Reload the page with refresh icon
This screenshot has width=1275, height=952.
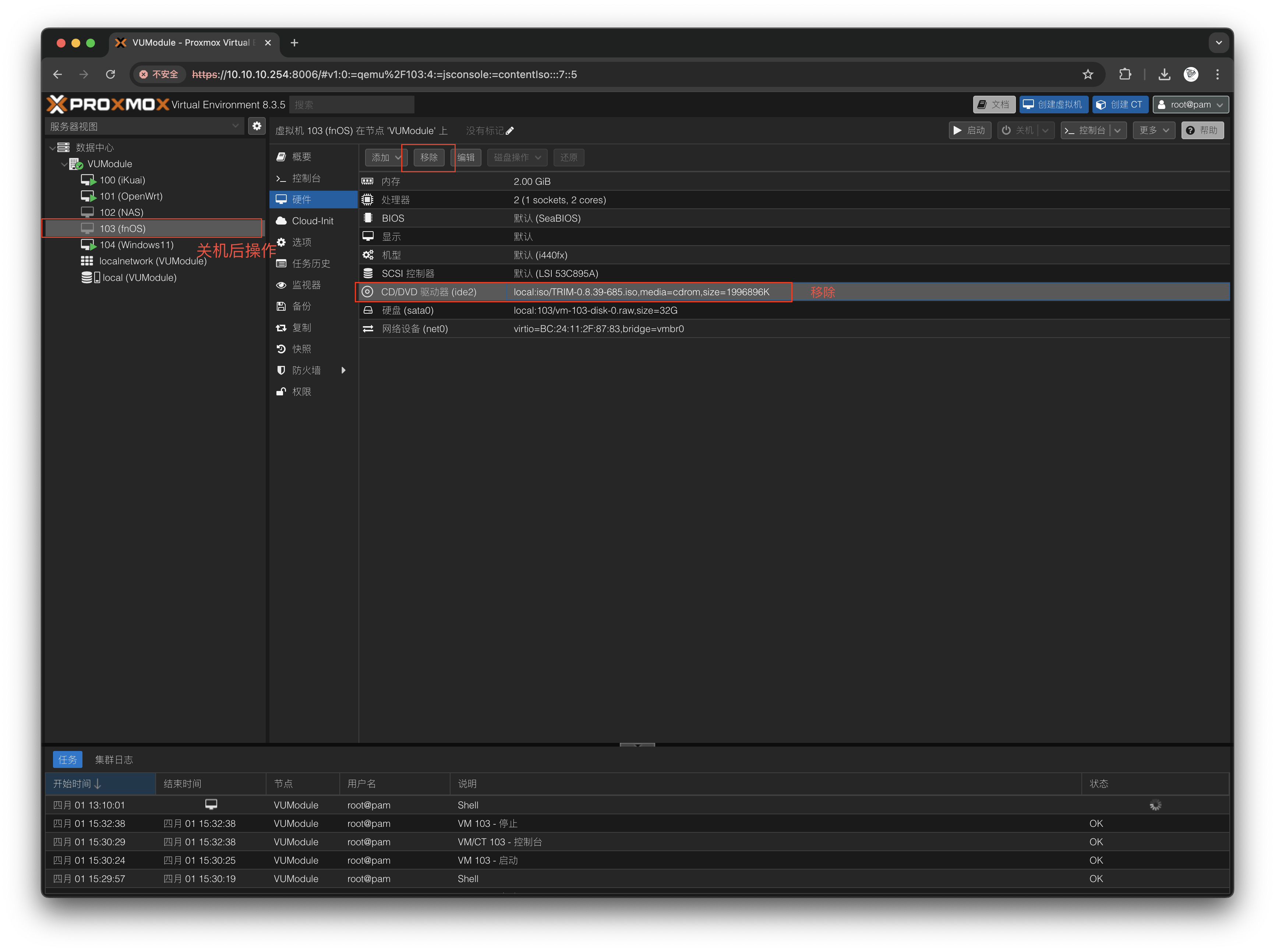pyautogui.click(x=111, y=74)
